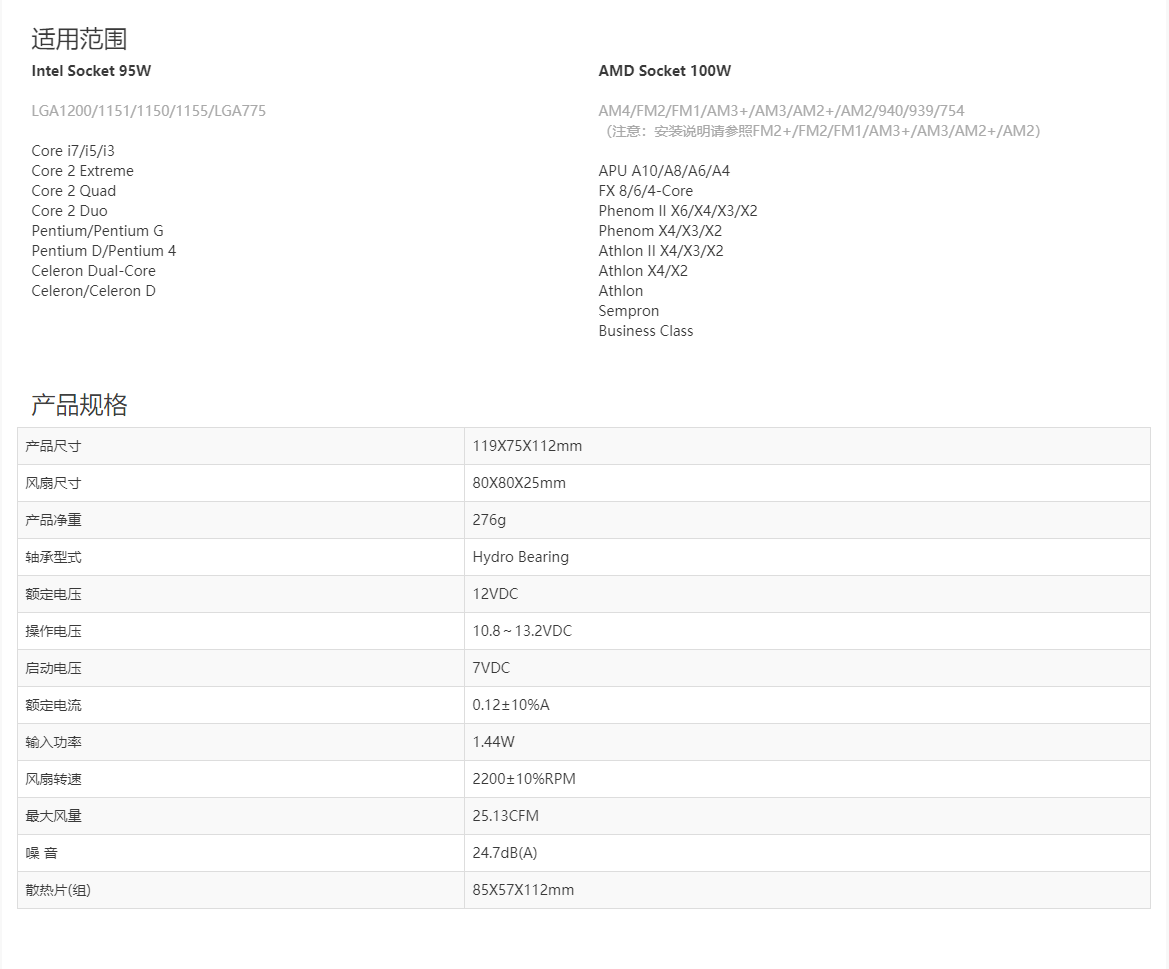Click the 注意 installation note line

(x=819, y=131)
